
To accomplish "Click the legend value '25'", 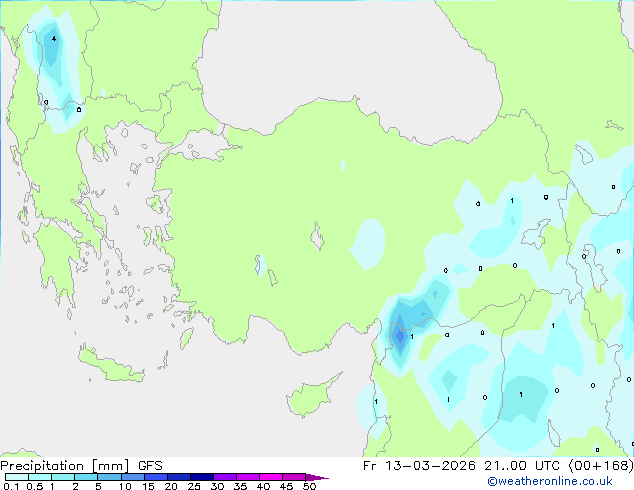I will click(194, 486).
